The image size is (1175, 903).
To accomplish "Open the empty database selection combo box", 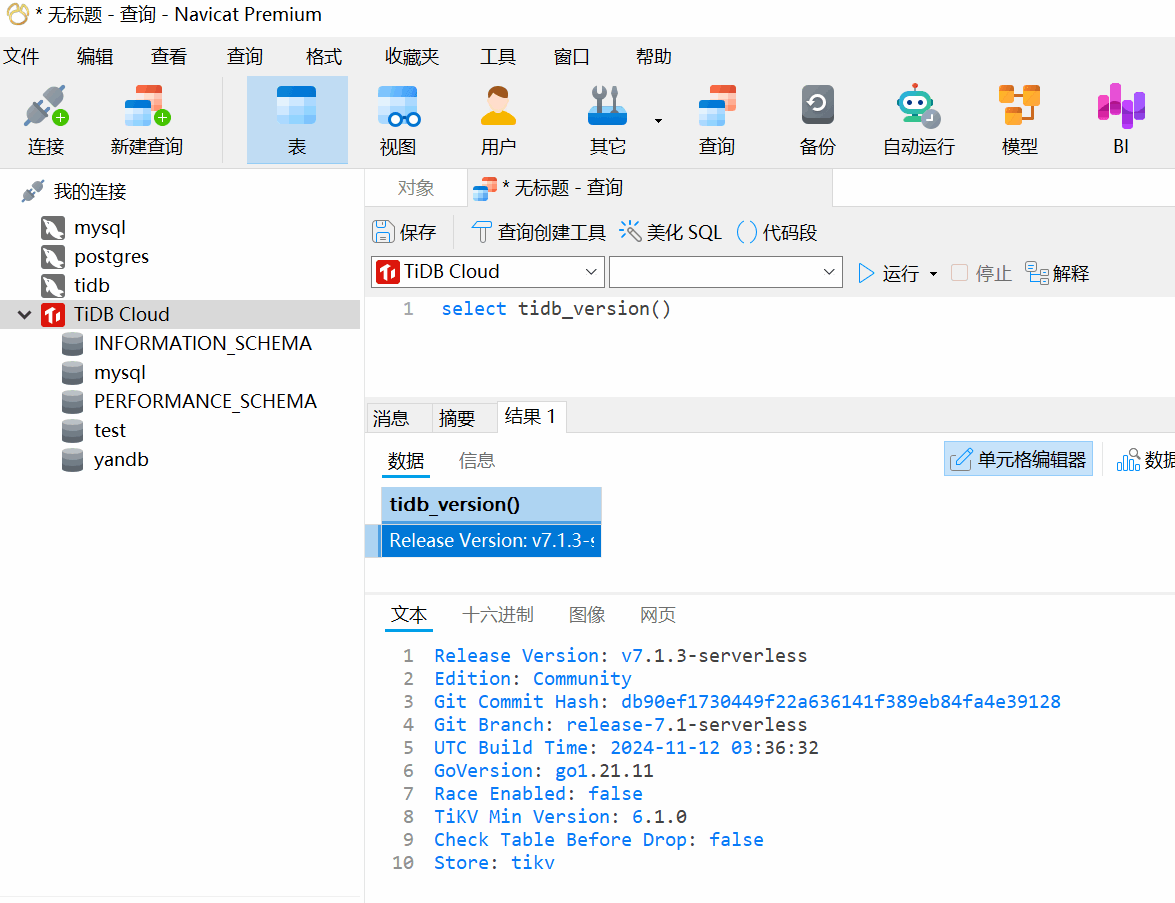I will pyautogui.click(x=725, y=272).
